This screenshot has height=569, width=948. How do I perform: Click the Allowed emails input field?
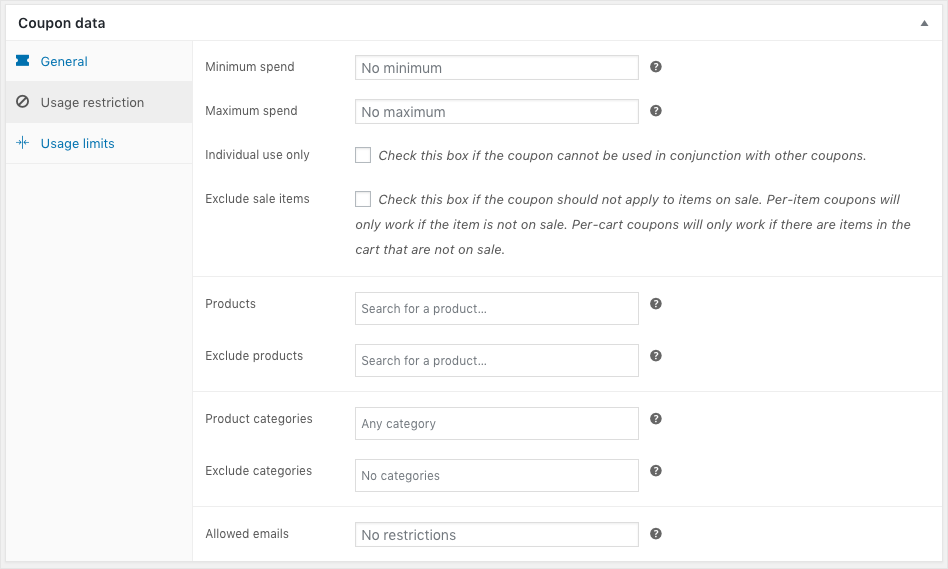pos(496,535)
